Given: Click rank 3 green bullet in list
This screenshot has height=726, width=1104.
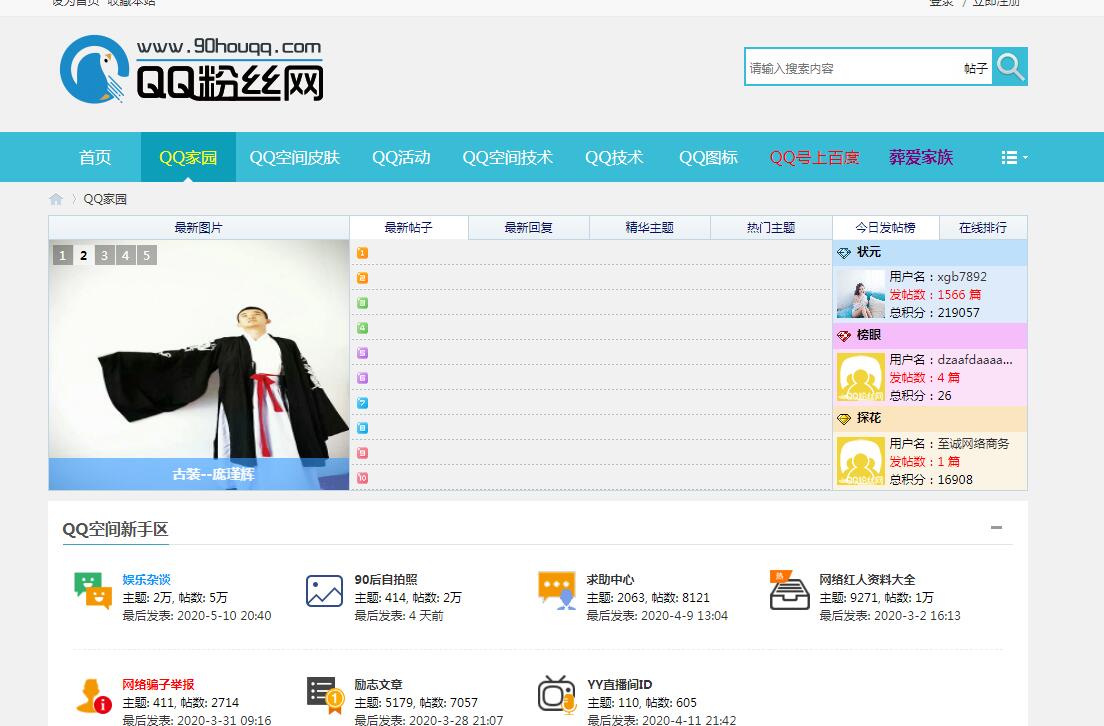Looking at the screenshot, I should pos(363,303).
